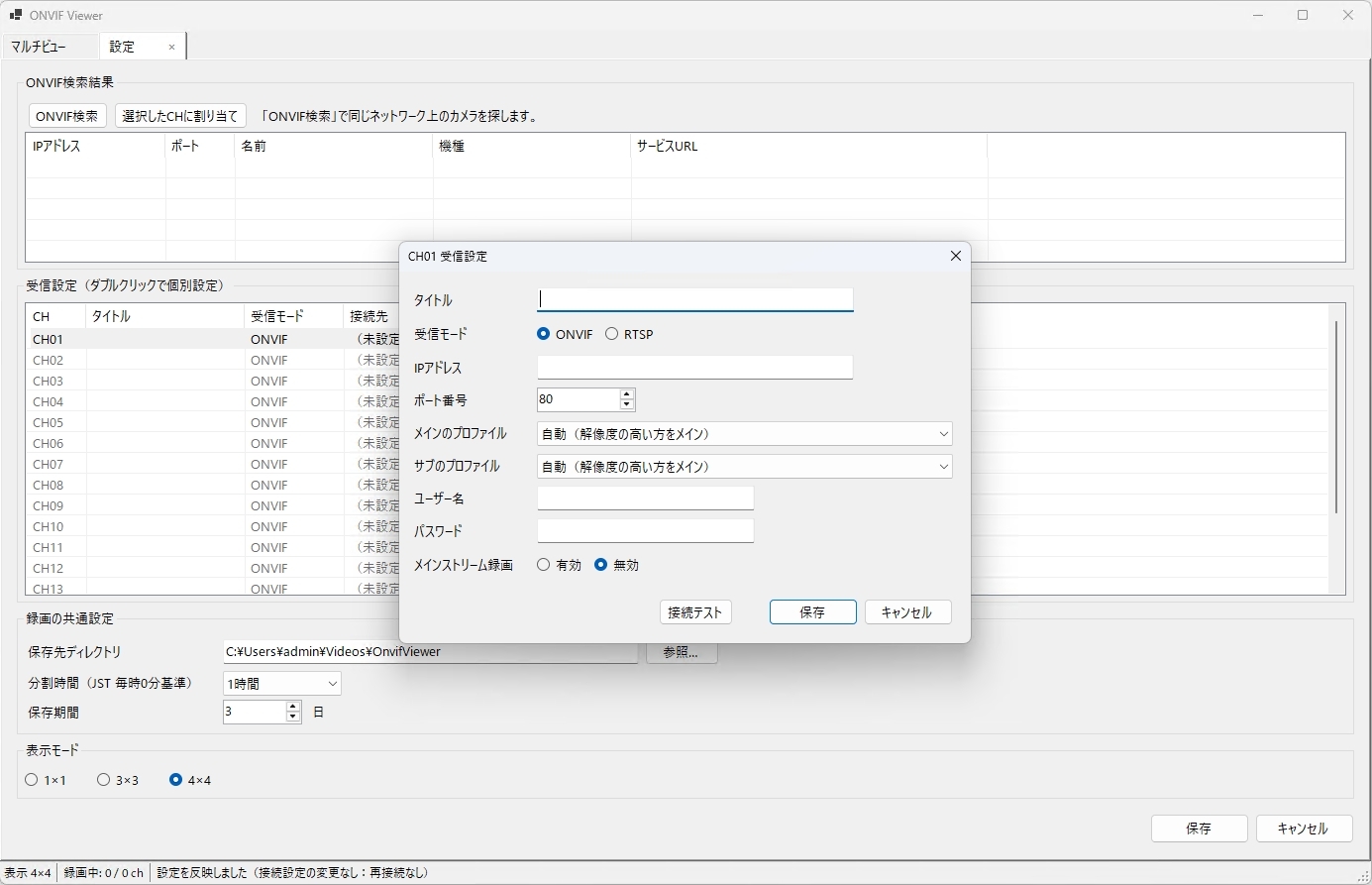Expand the 分割時間 dropdown showing 1時間
This screenshot has width=1372, height=885.
[282, 684]
